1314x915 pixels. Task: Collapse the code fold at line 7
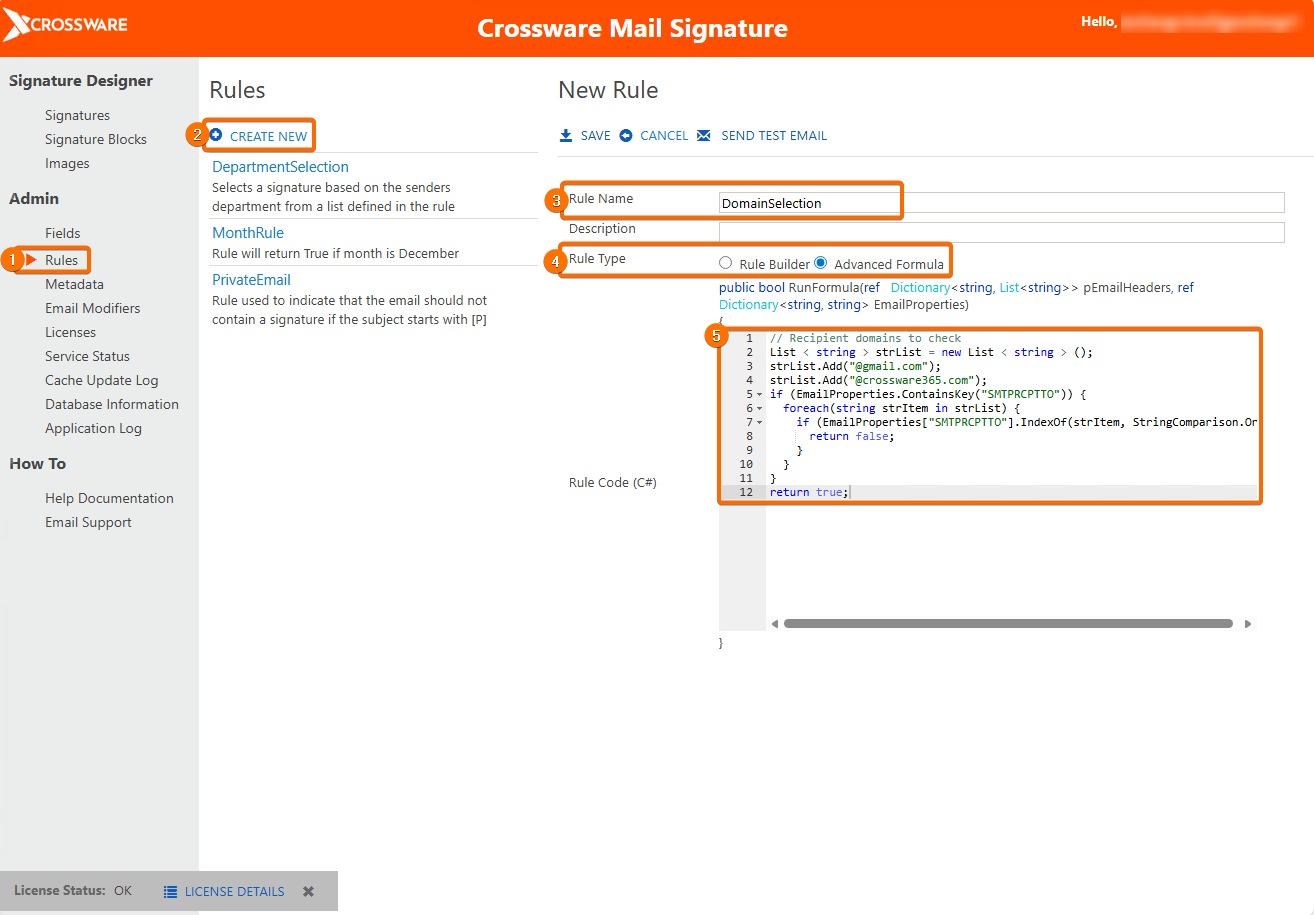tap(760, 423)
